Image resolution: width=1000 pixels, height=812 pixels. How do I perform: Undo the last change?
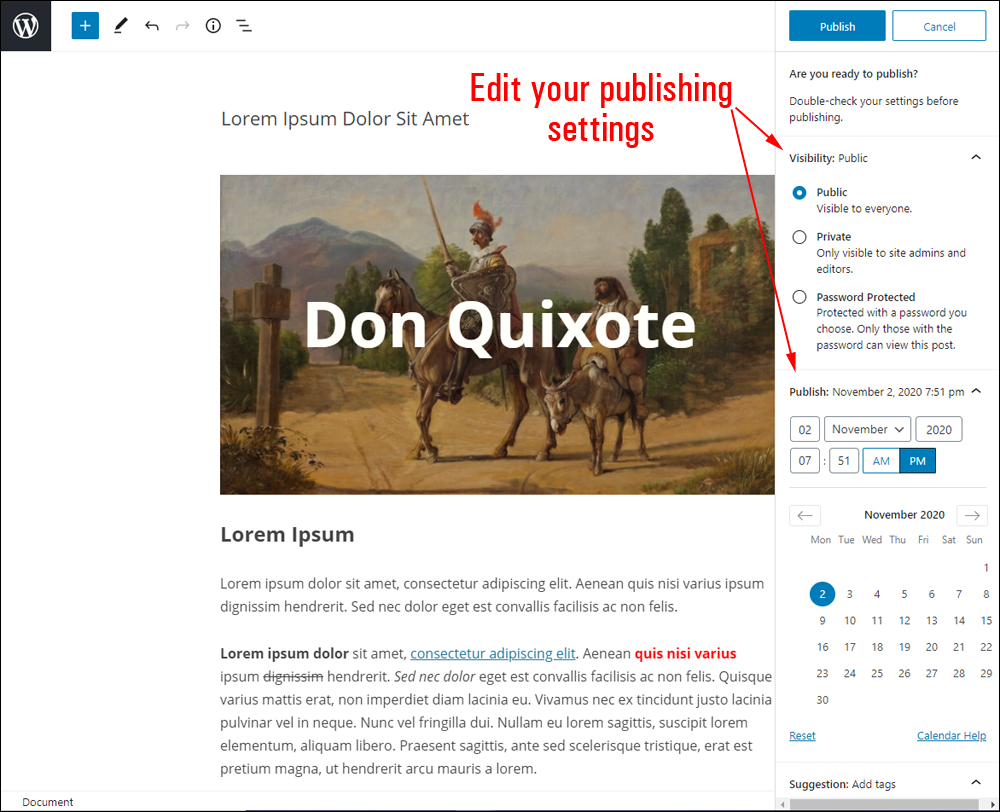pos(152,26)
